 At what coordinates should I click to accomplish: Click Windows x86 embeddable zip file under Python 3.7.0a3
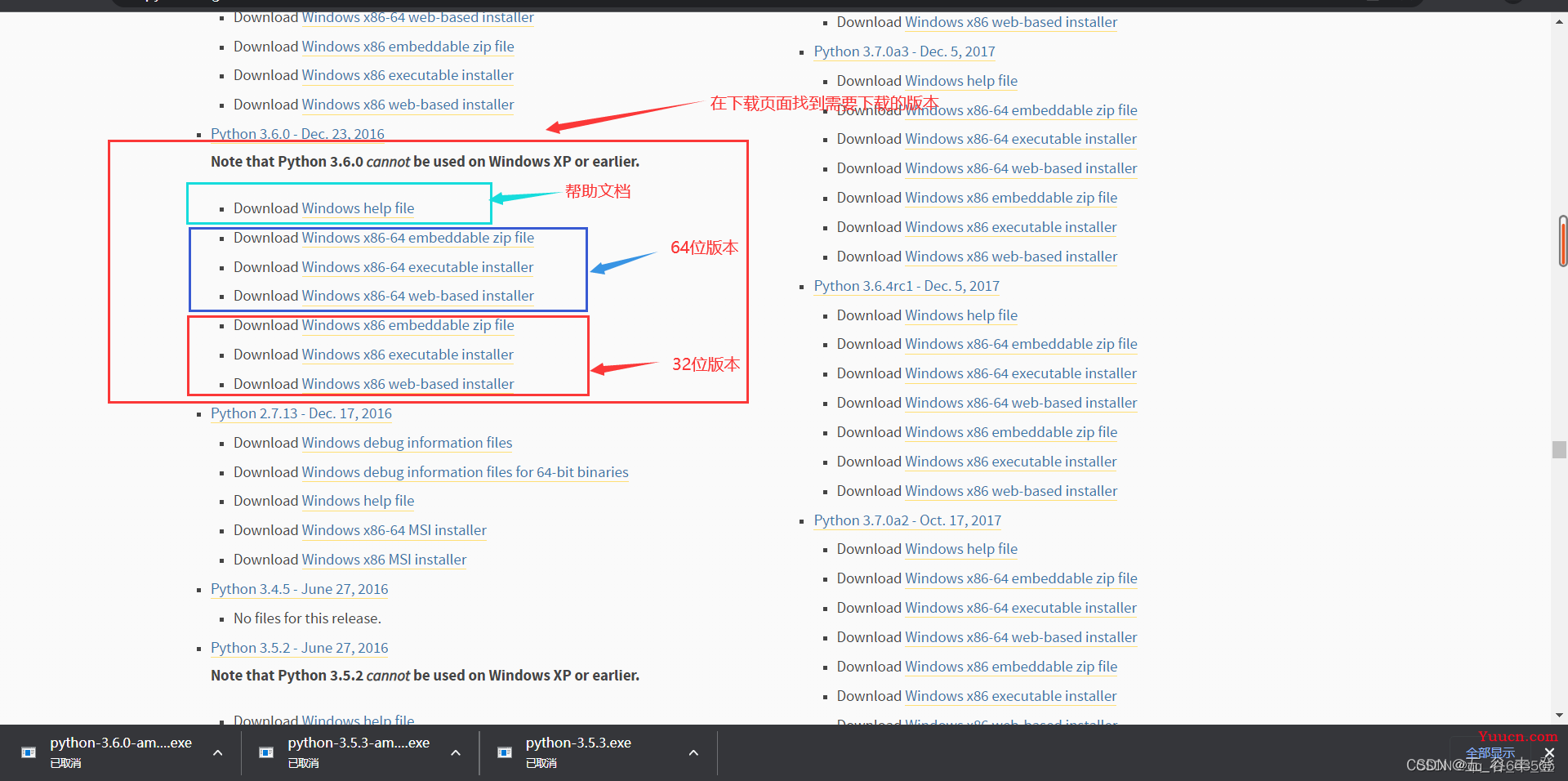coord(1011,198)
